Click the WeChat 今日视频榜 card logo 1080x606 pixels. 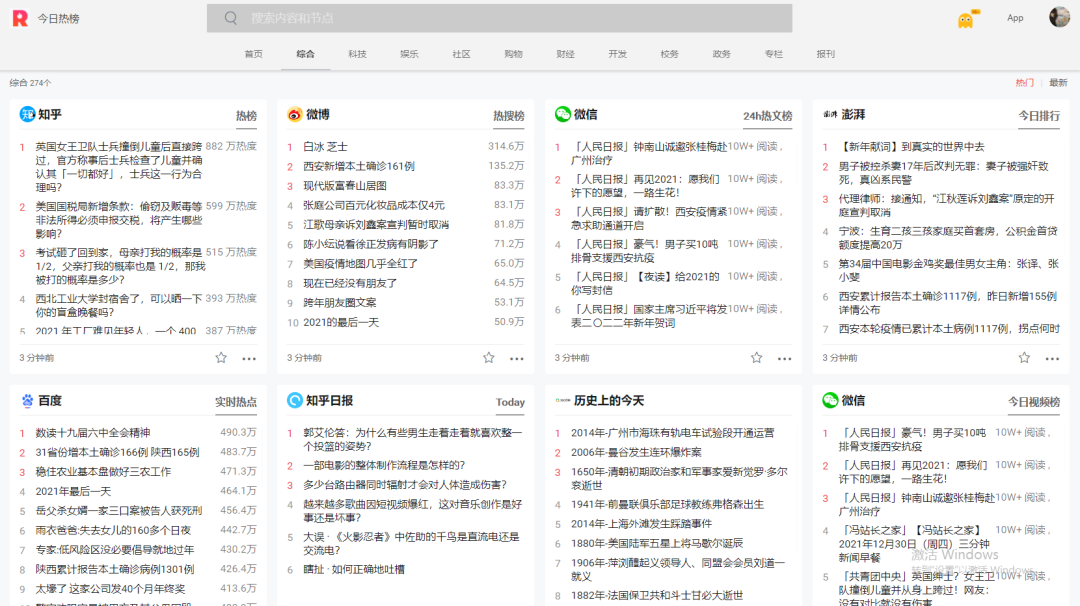tap(830, 400)
